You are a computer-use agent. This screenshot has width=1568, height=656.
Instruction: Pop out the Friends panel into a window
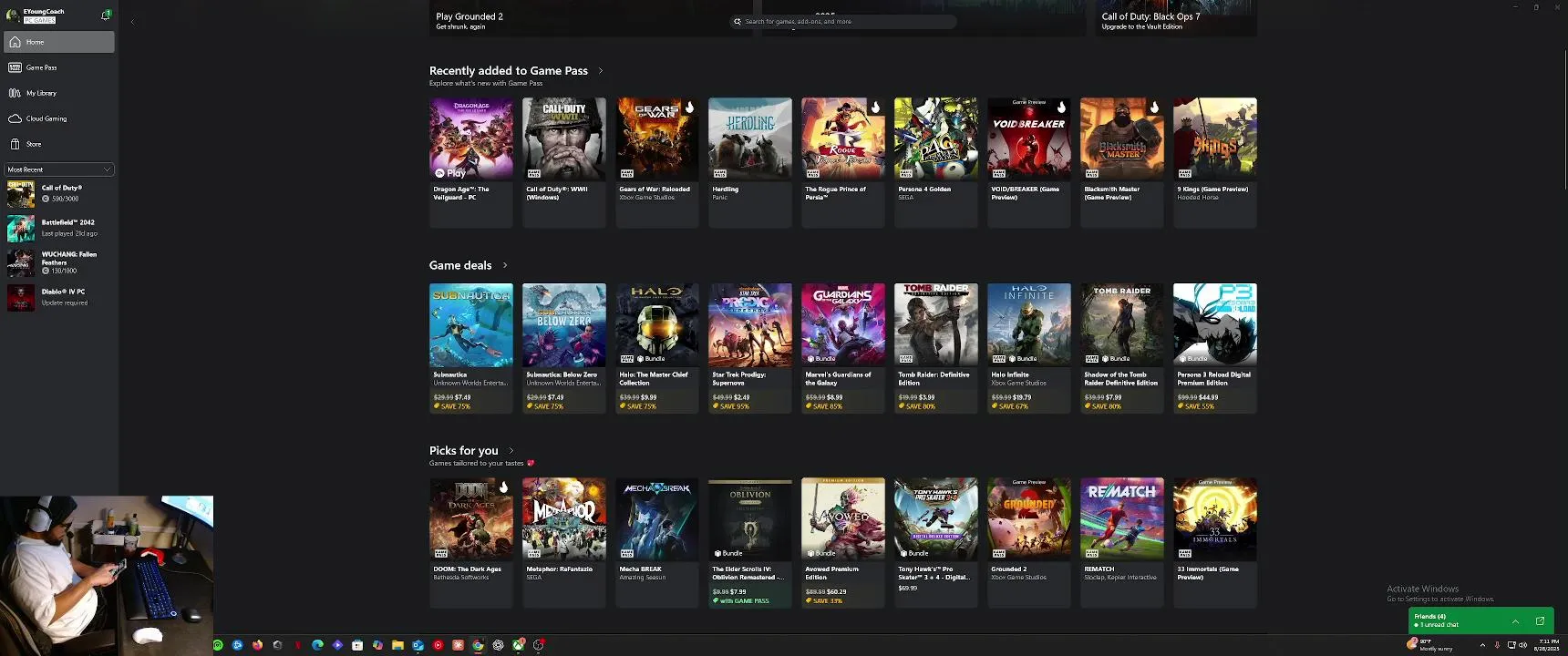1540,620
